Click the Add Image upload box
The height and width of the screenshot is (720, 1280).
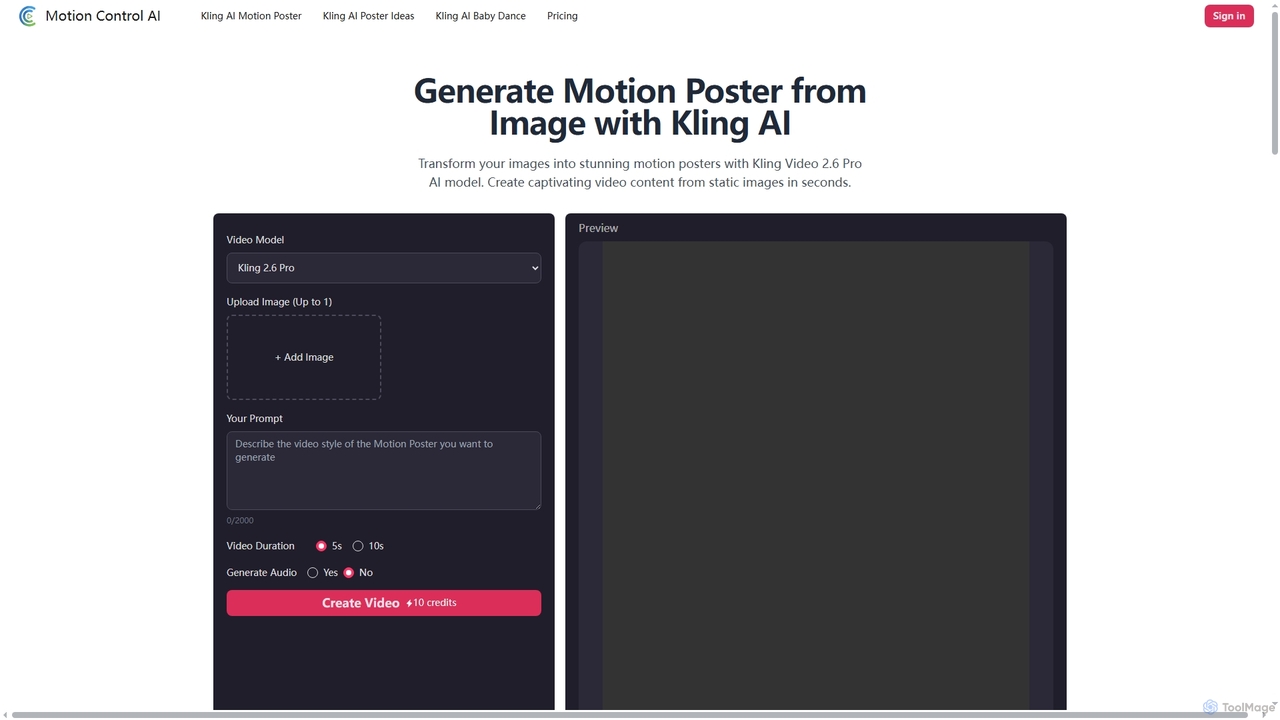coord(304,357)
